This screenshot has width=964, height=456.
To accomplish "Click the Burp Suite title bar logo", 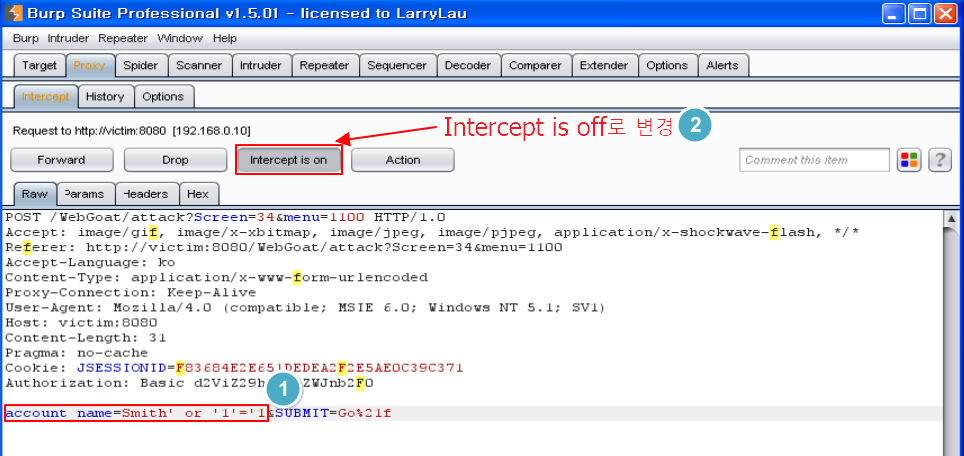I will tap(14, 13).
